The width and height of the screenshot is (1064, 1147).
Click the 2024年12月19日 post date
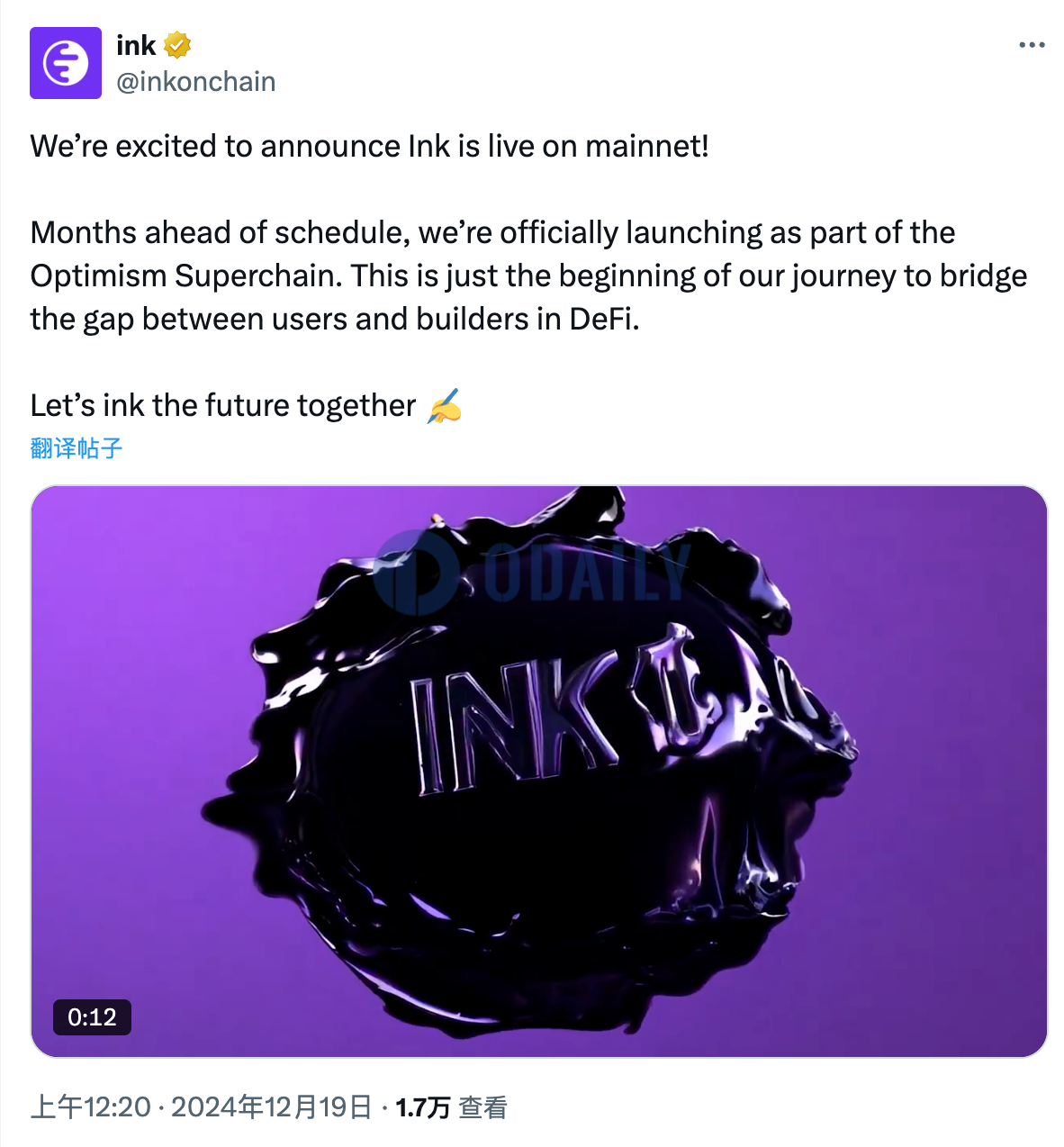tap(271, 1106)
